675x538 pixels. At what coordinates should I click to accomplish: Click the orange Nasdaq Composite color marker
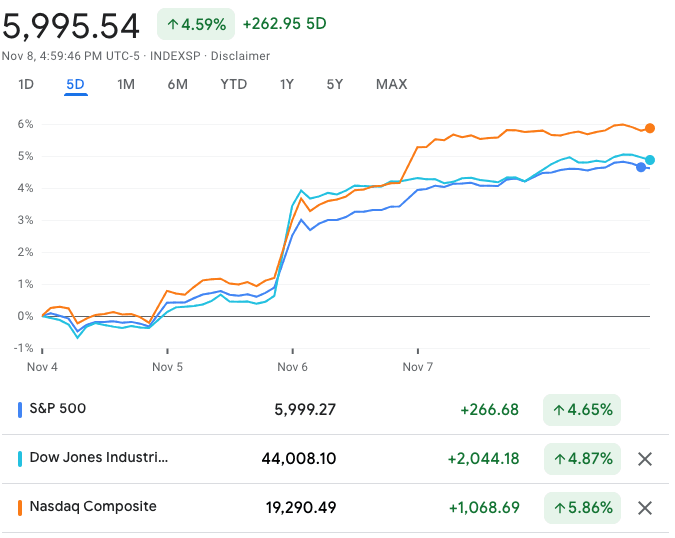[21, 507]
